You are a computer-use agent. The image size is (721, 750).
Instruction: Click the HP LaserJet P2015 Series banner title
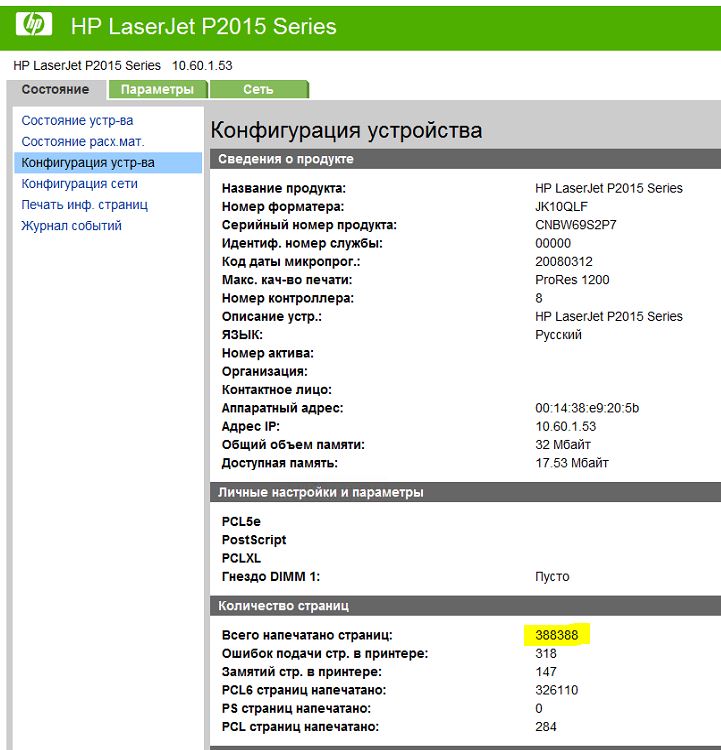click(x=203, y=26)
